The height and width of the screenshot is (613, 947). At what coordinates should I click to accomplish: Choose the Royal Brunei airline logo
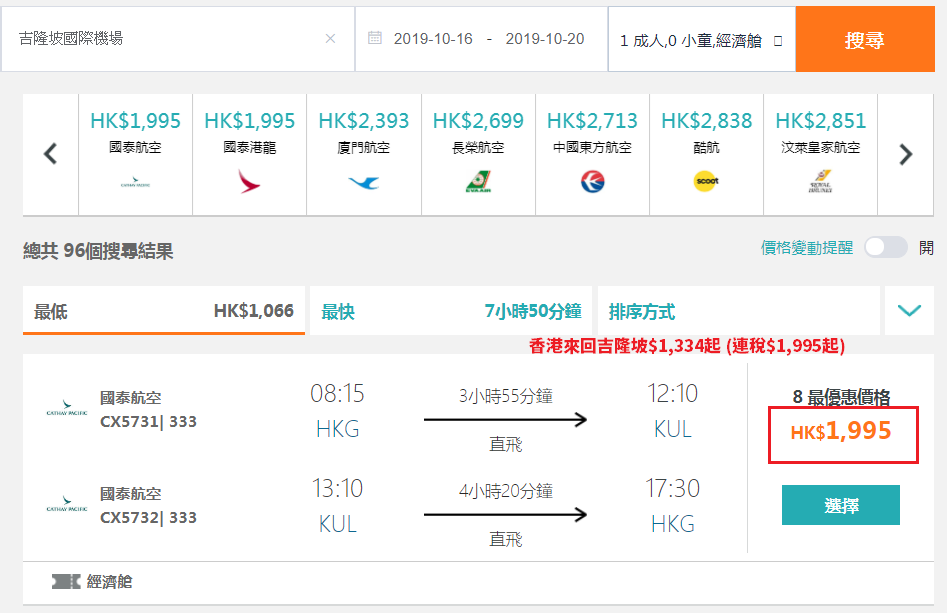click(820, 181)
